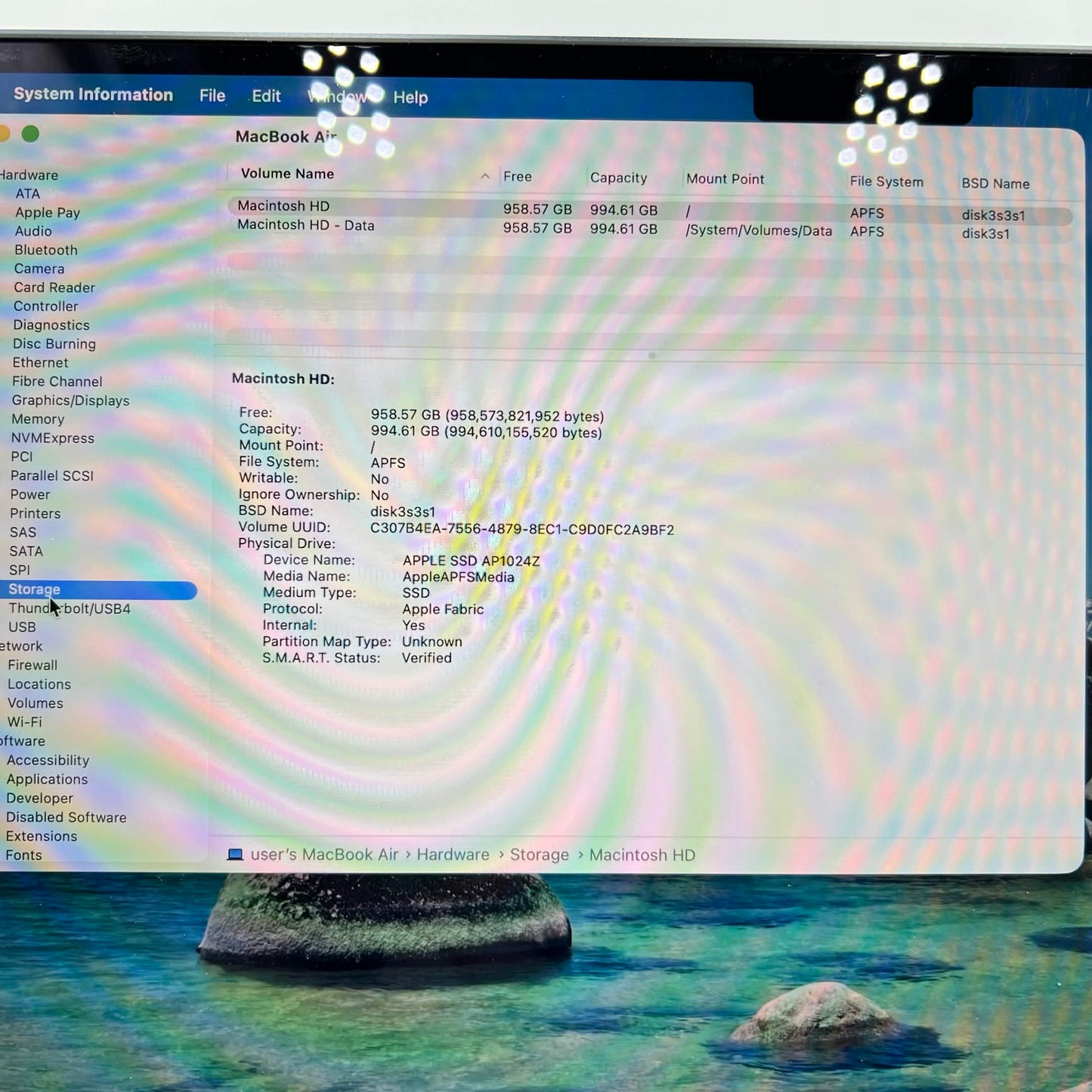Viewport: 1092px width, 1092px height.
Task: Select SPI in the sidebar
Action: (20, 571)
